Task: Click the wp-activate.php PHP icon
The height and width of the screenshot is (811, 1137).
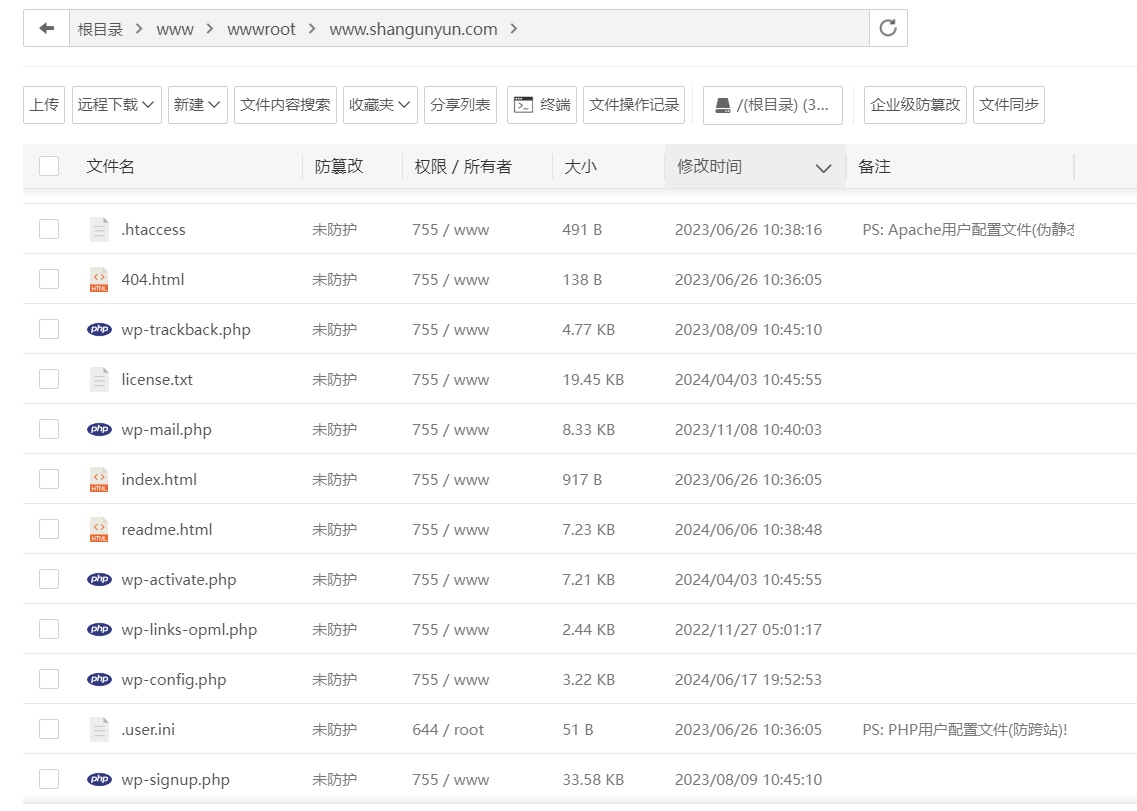Action: (99, 580)
